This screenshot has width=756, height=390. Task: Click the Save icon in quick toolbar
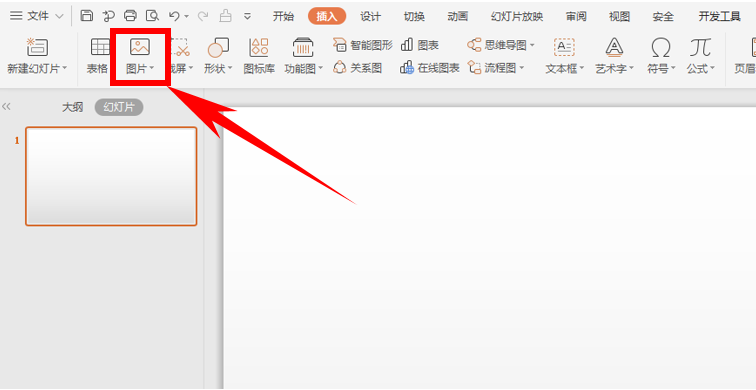click(x=86, y=16)
